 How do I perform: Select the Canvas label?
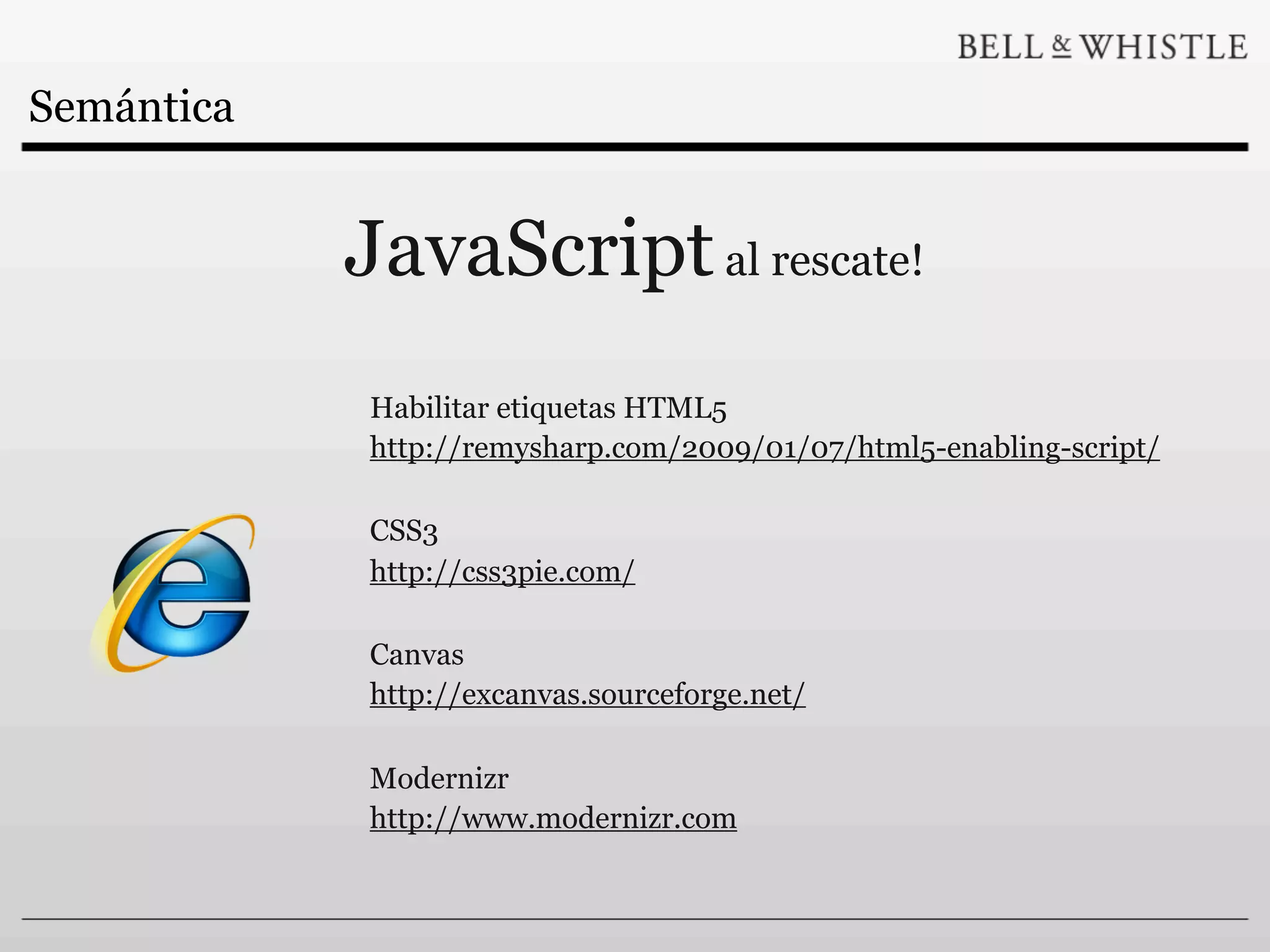pos(417,655)
